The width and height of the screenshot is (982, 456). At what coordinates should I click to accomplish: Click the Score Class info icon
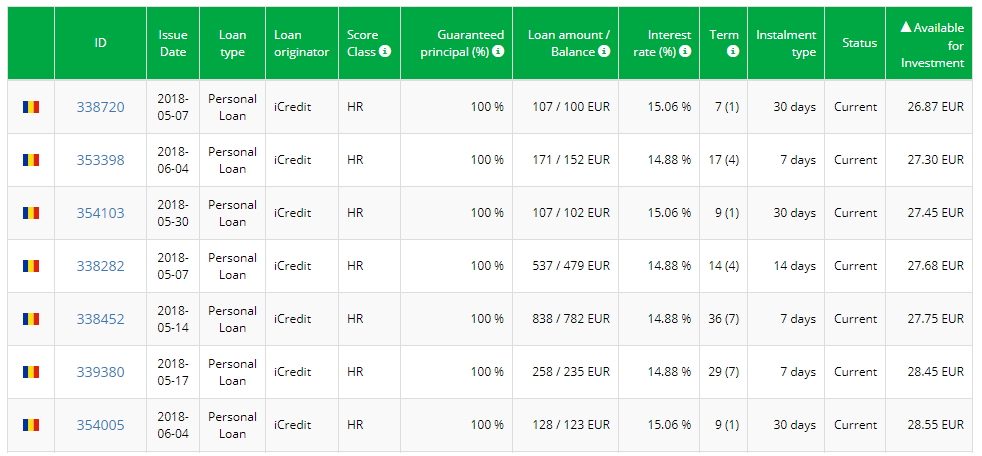[386, 52]
